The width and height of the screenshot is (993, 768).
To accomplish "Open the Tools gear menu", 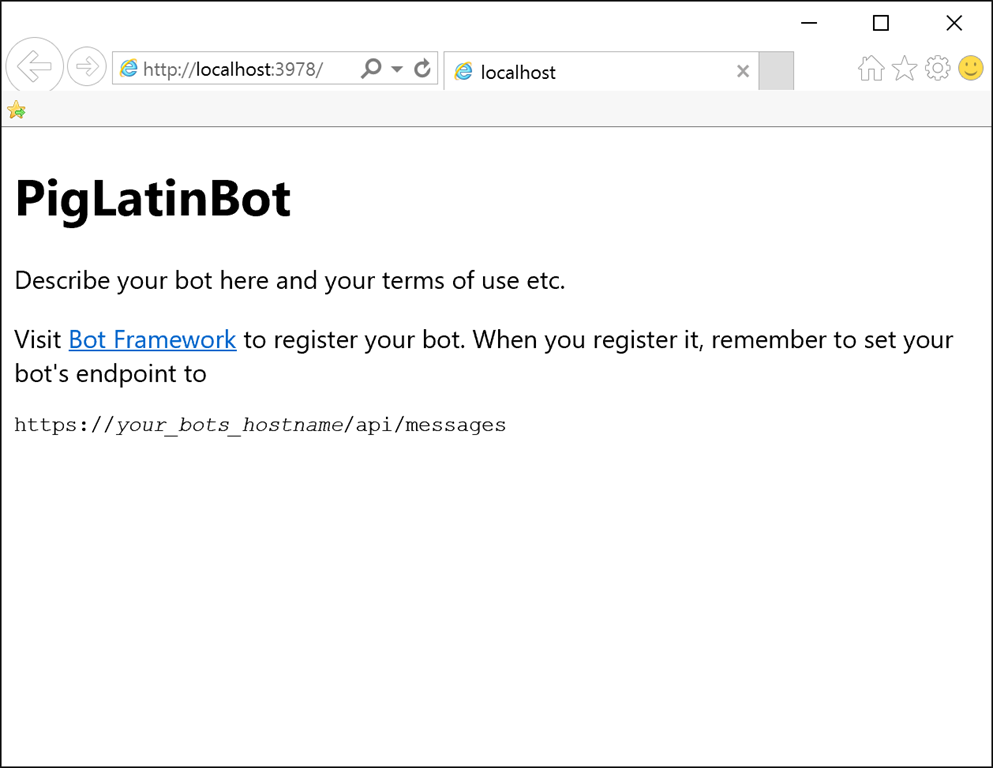I will pos(937,68).
